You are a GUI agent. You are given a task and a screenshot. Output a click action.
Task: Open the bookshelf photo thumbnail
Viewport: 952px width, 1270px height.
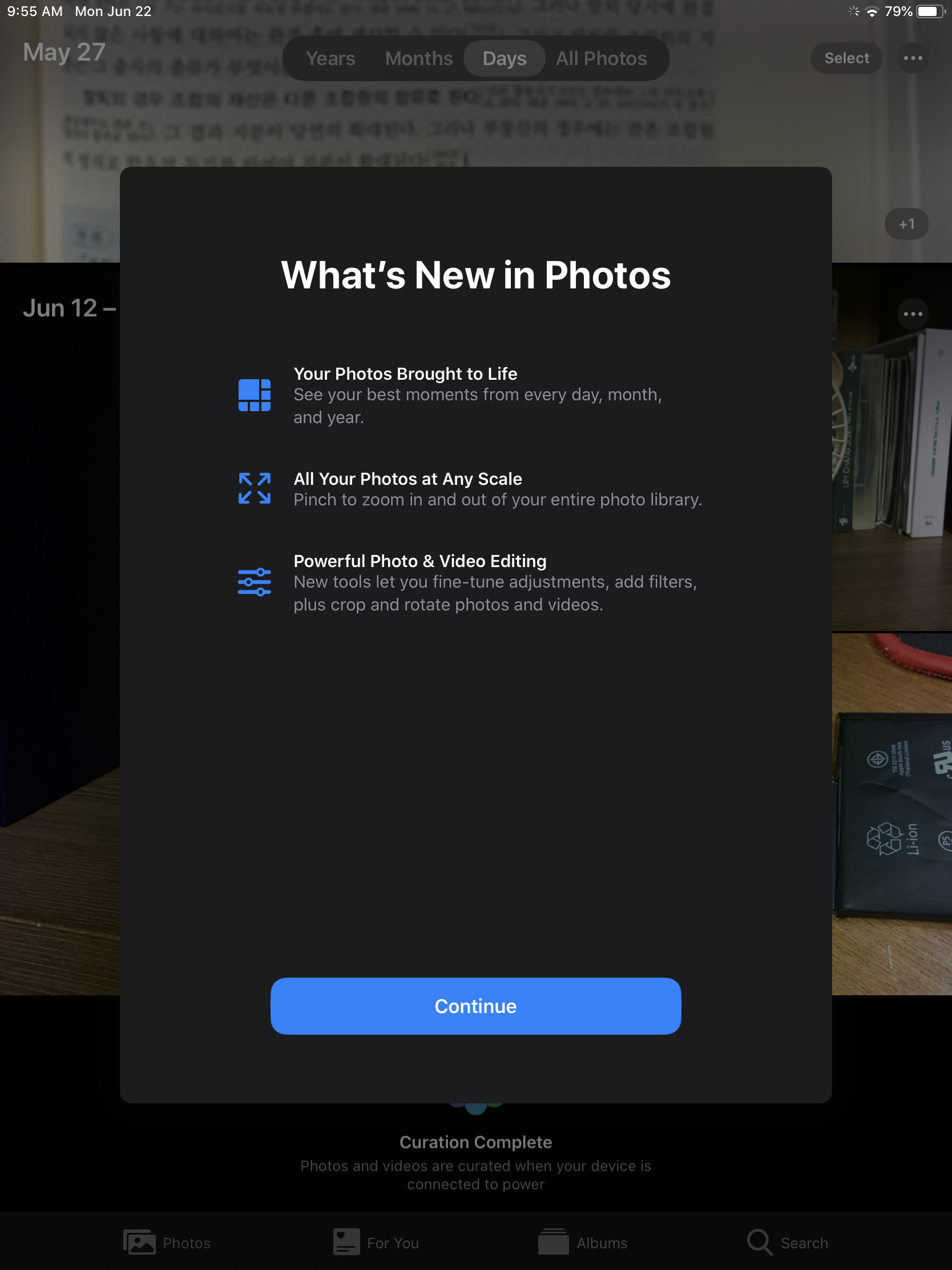click(892, 448)
